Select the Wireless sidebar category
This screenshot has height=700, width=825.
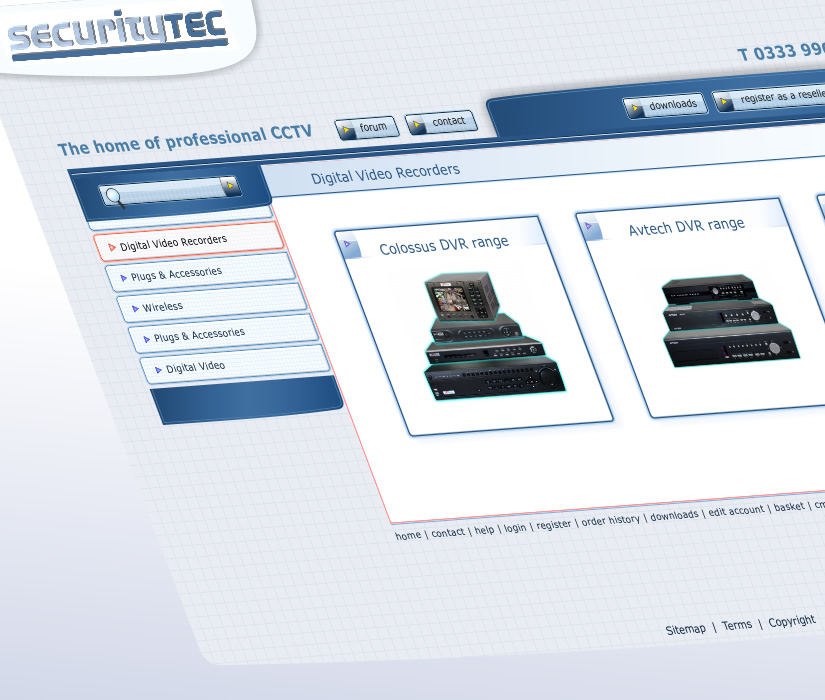click(x=212, y=303)
